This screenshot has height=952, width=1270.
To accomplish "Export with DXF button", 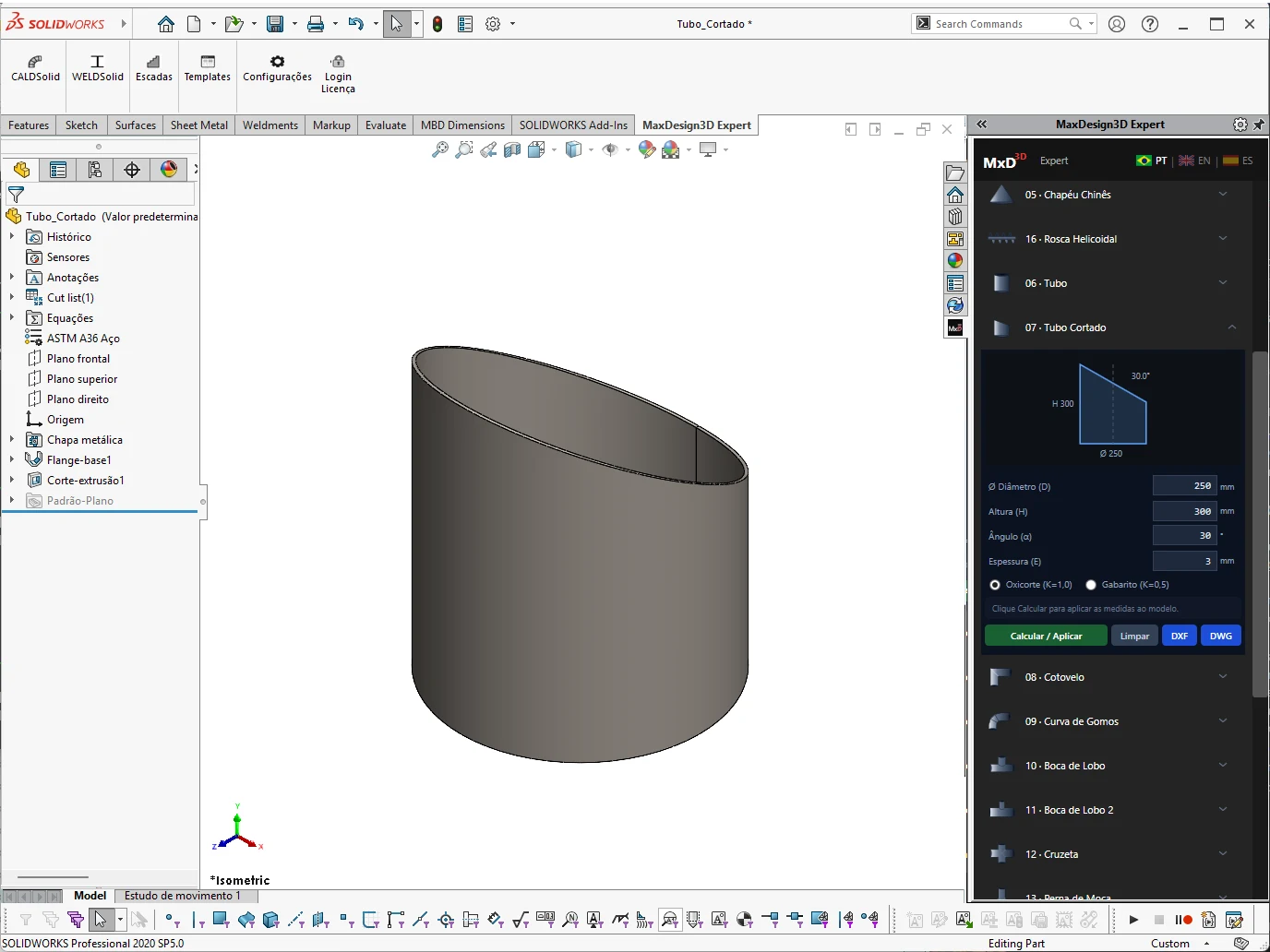I will (1180, 636).
